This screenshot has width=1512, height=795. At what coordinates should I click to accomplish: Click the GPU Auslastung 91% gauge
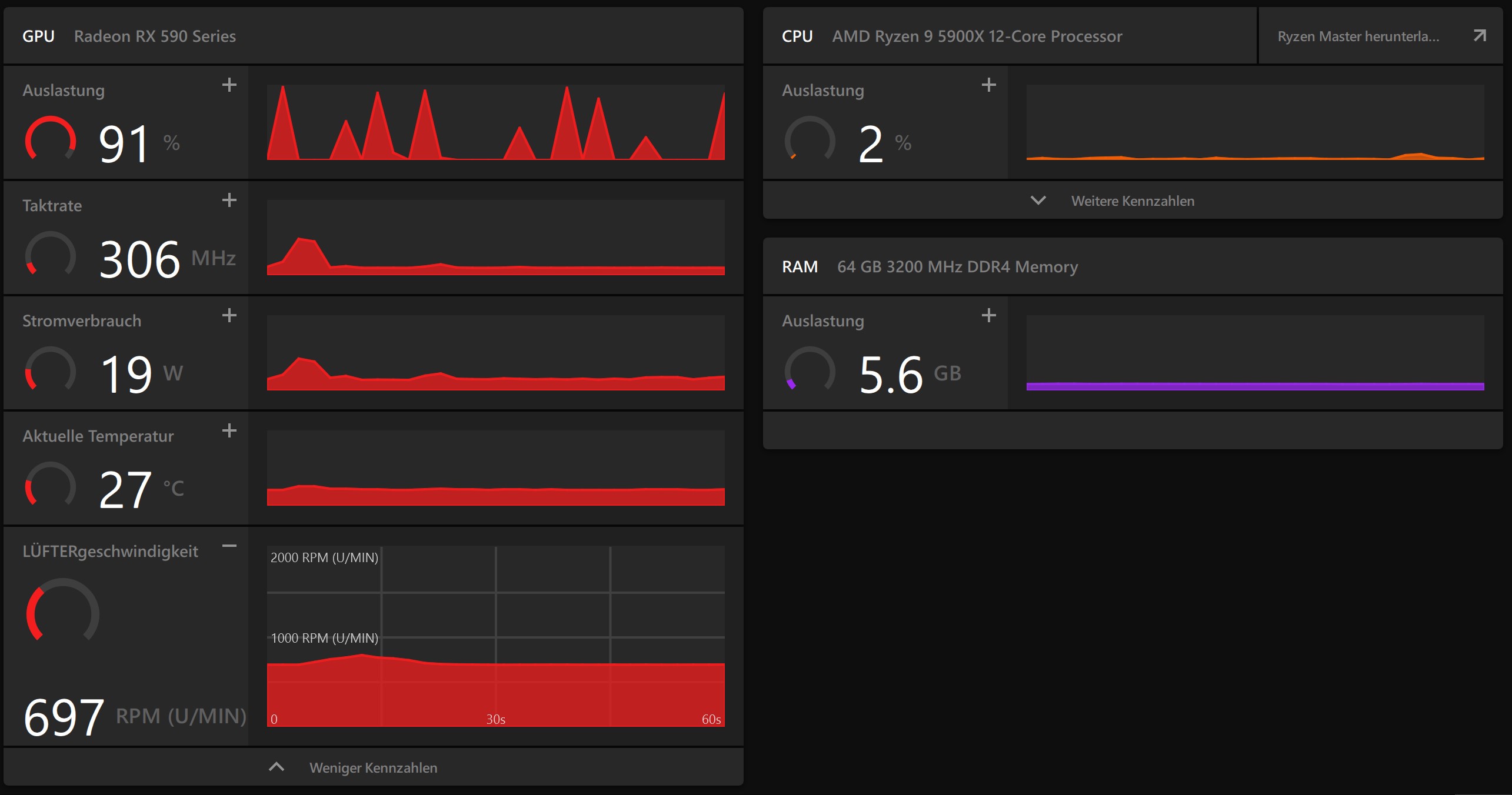51,140
